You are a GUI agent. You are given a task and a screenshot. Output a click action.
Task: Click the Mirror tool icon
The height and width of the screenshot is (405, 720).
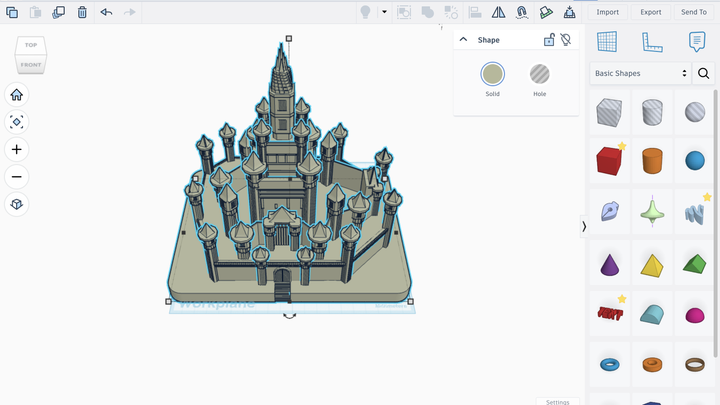coord(498,12)
